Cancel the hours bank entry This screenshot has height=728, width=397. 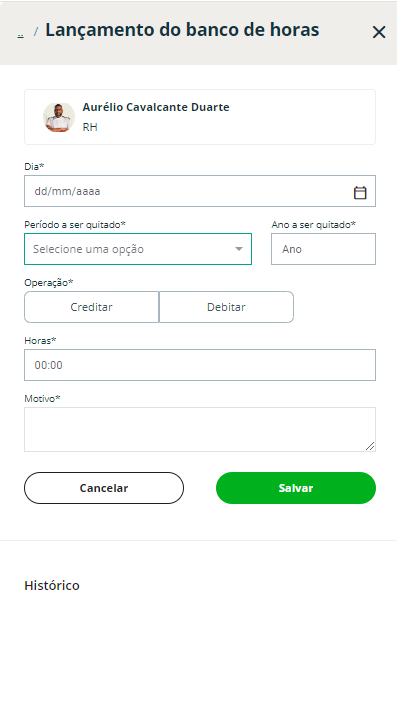(104, 488)
